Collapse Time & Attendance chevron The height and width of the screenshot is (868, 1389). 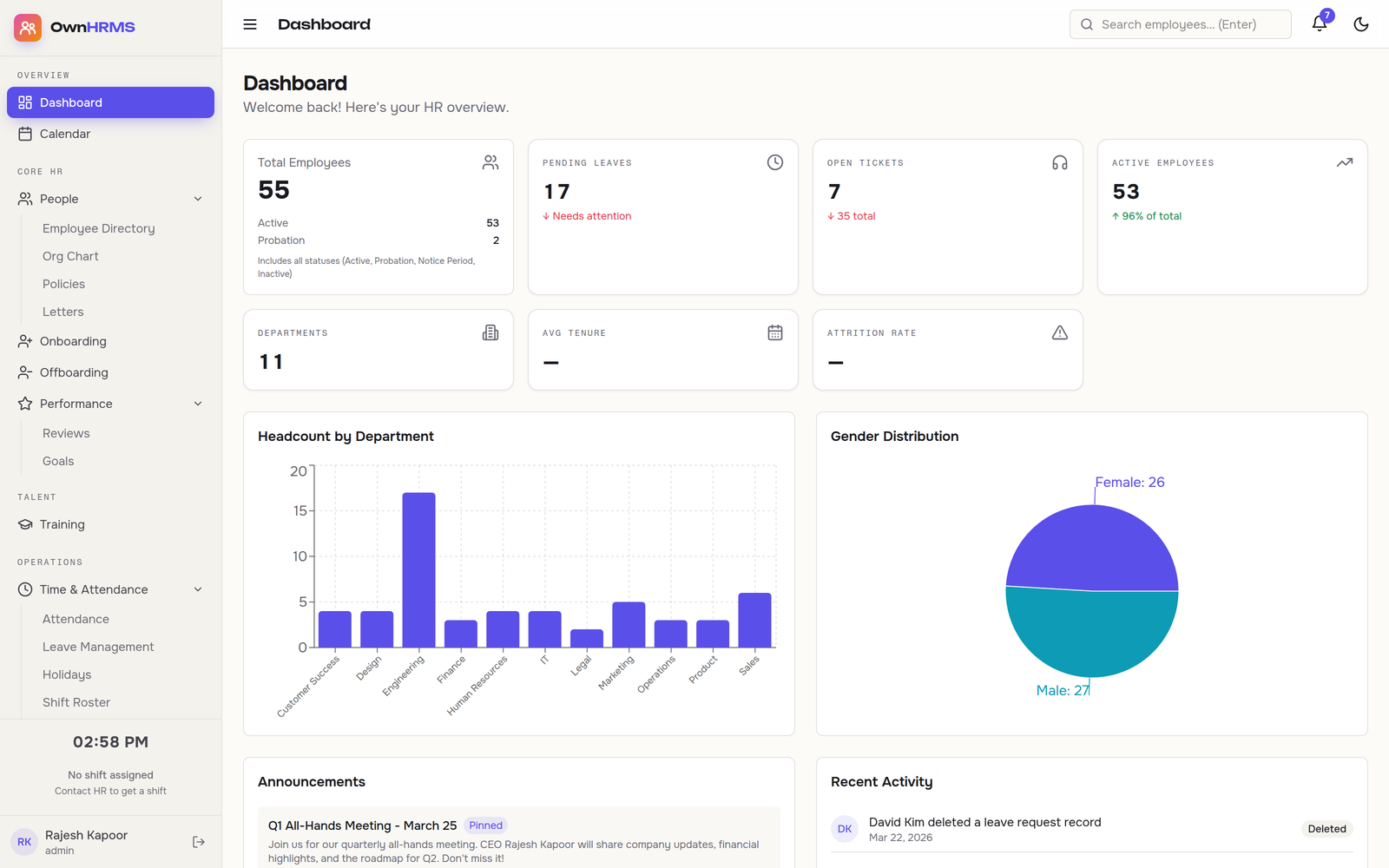198,589
